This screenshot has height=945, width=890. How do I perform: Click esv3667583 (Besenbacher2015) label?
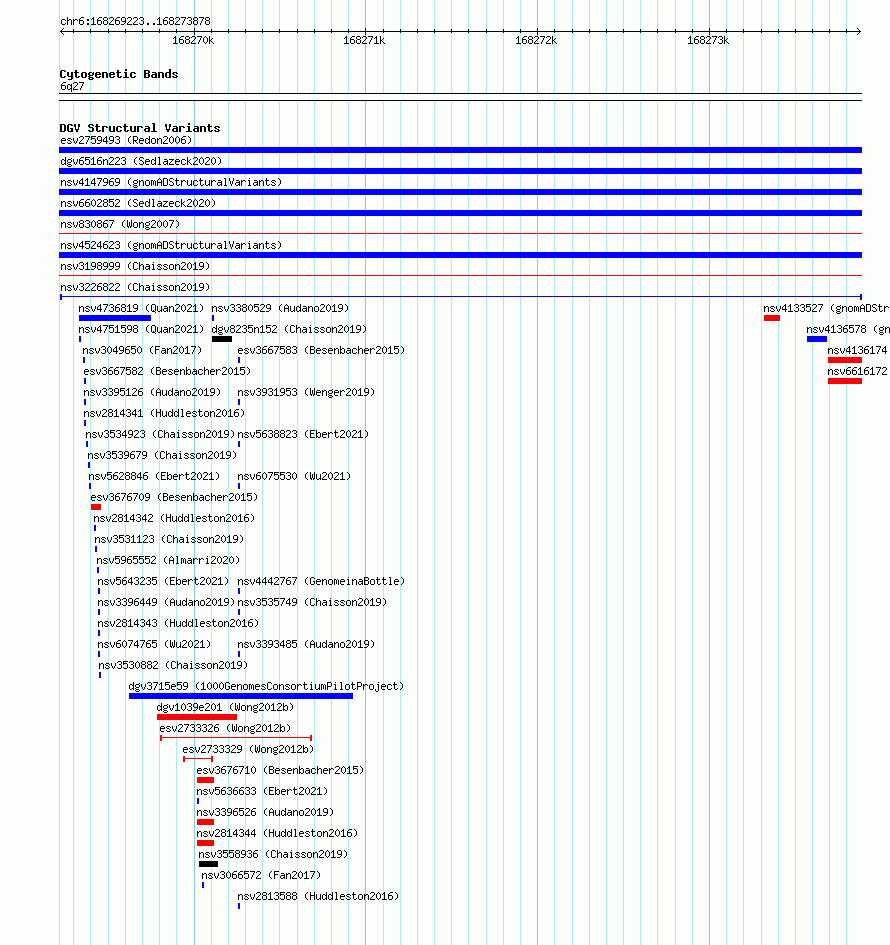coord(321,351)
